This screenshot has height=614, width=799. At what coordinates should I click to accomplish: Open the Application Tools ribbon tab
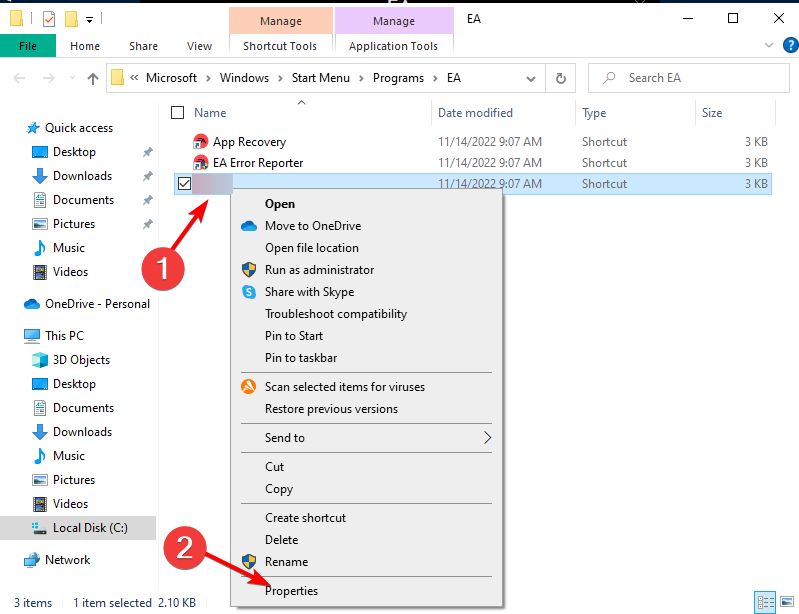393,46
